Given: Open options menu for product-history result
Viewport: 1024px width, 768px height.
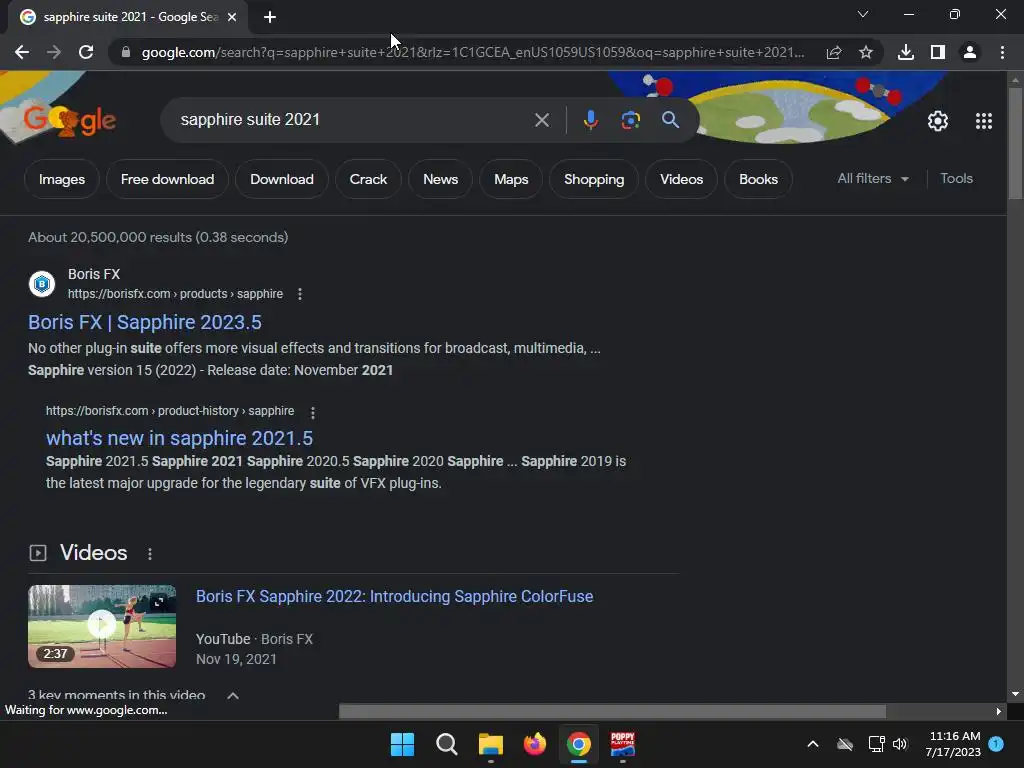Looking at the screenshot, I should point(313,413).
